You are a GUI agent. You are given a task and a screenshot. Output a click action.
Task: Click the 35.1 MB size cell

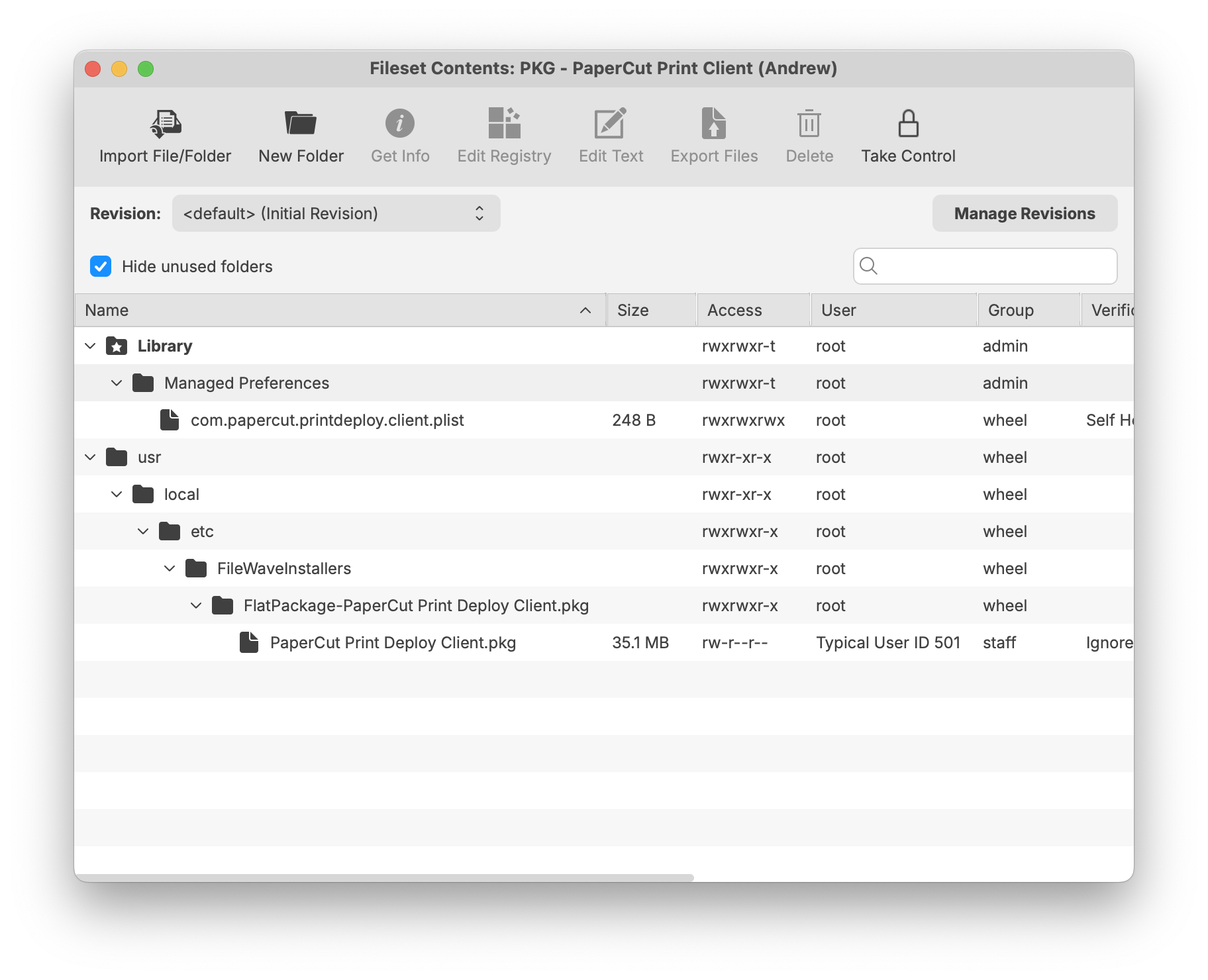(x=640, y=642)
